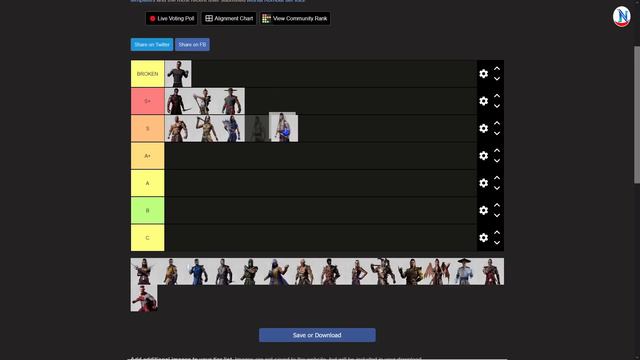Select the purple-robed character in the pool
The image size is (640, 360).
(278, 271)
